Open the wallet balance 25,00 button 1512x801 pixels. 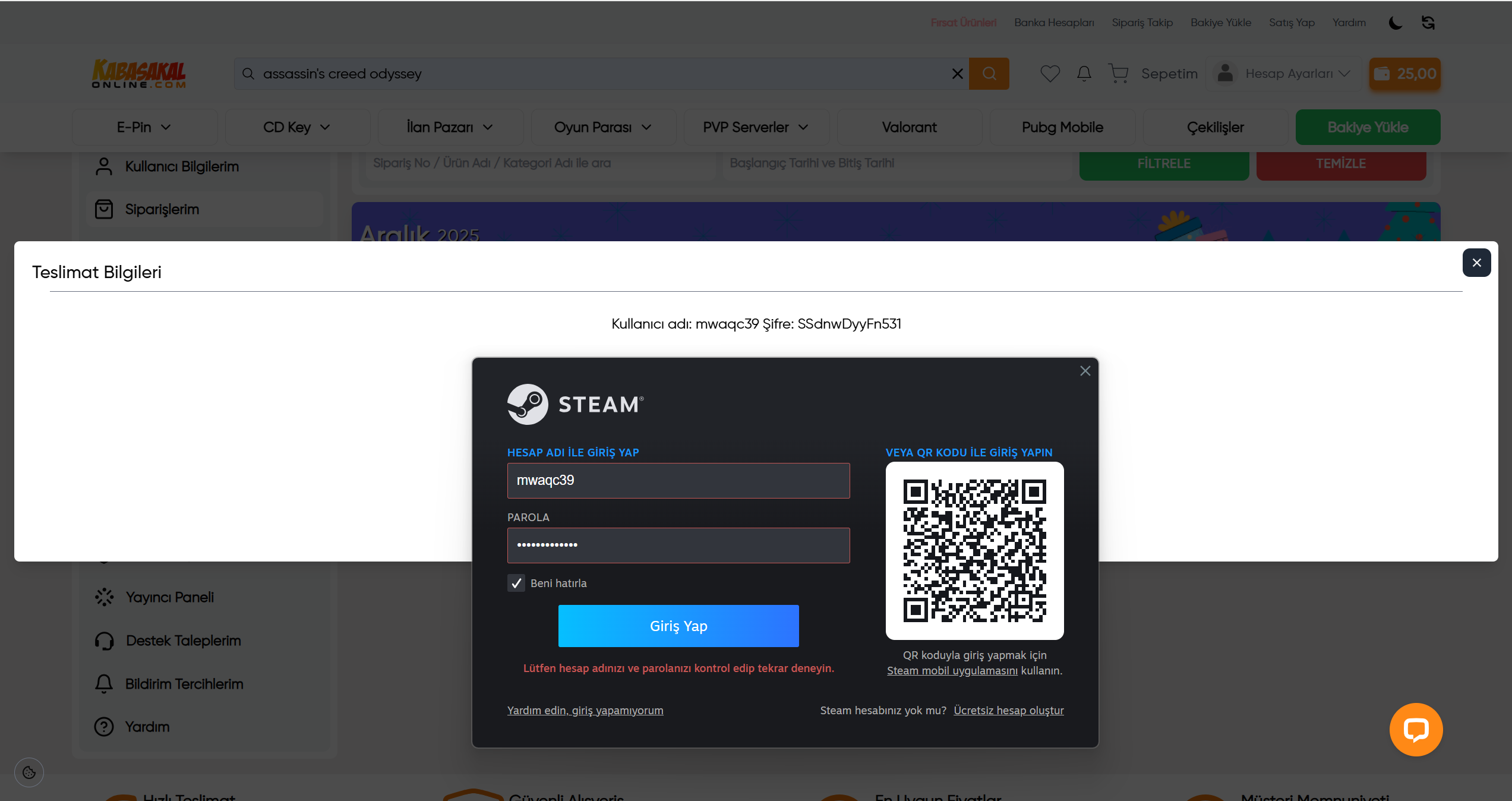[1405, 74]
